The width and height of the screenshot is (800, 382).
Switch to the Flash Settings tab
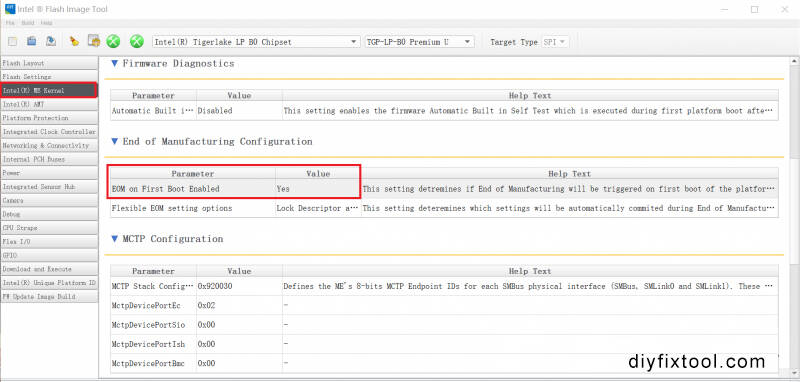coord(49,77)
